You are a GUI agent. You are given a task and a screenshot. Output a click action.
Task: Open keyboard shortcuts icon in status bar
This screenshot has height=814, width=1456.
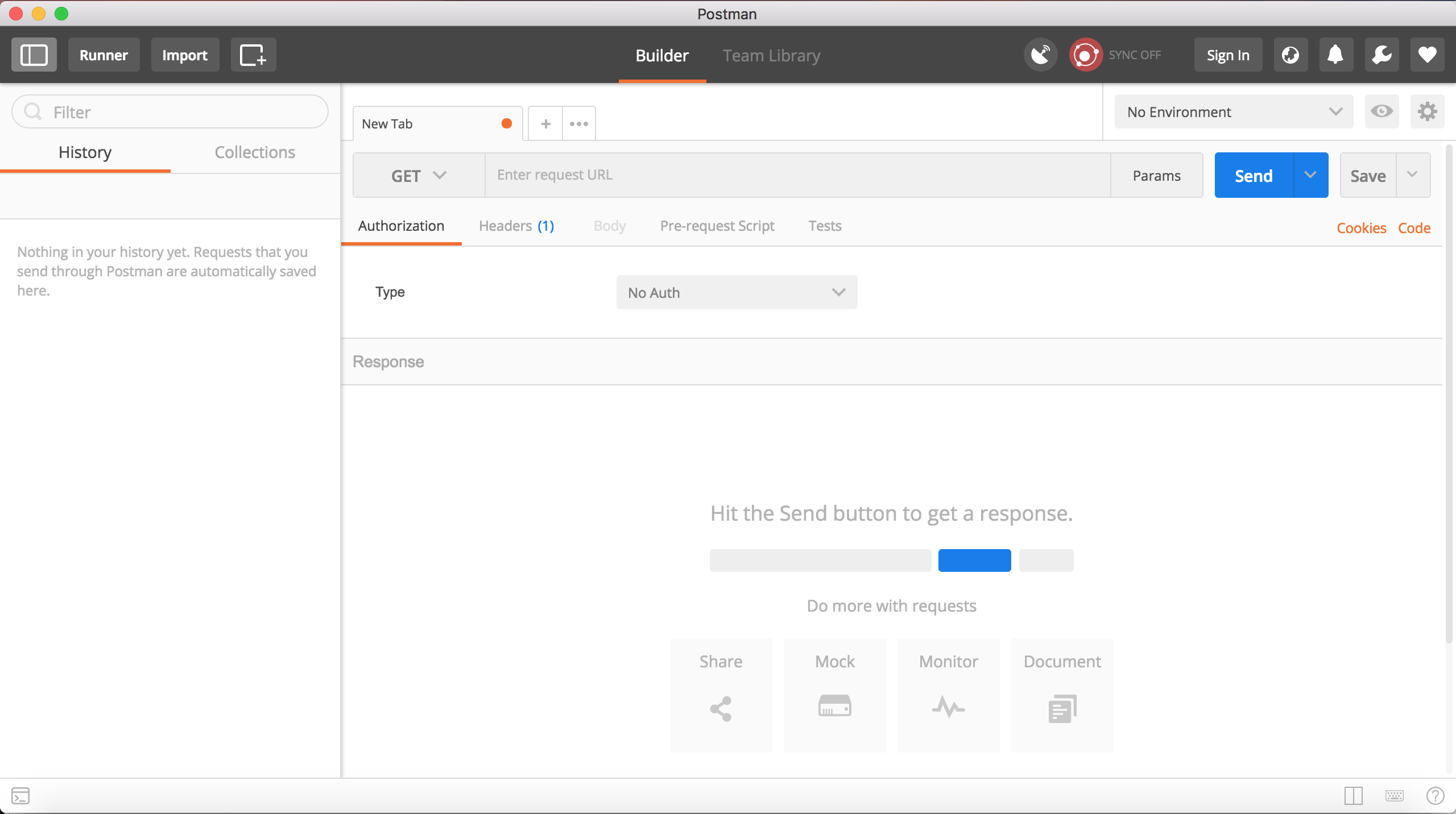click(x=1395, y=796)
